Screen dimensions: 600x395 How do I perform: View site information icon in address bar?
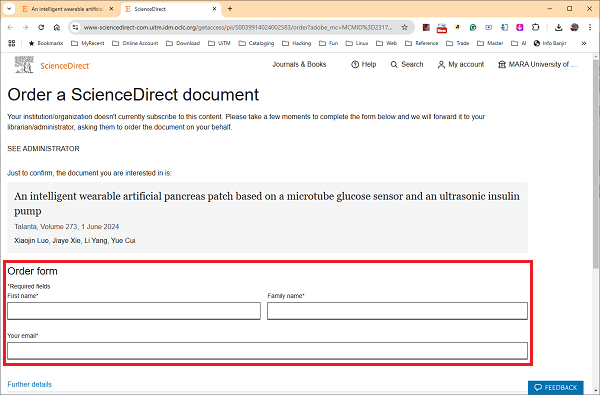tap(76, 28)
